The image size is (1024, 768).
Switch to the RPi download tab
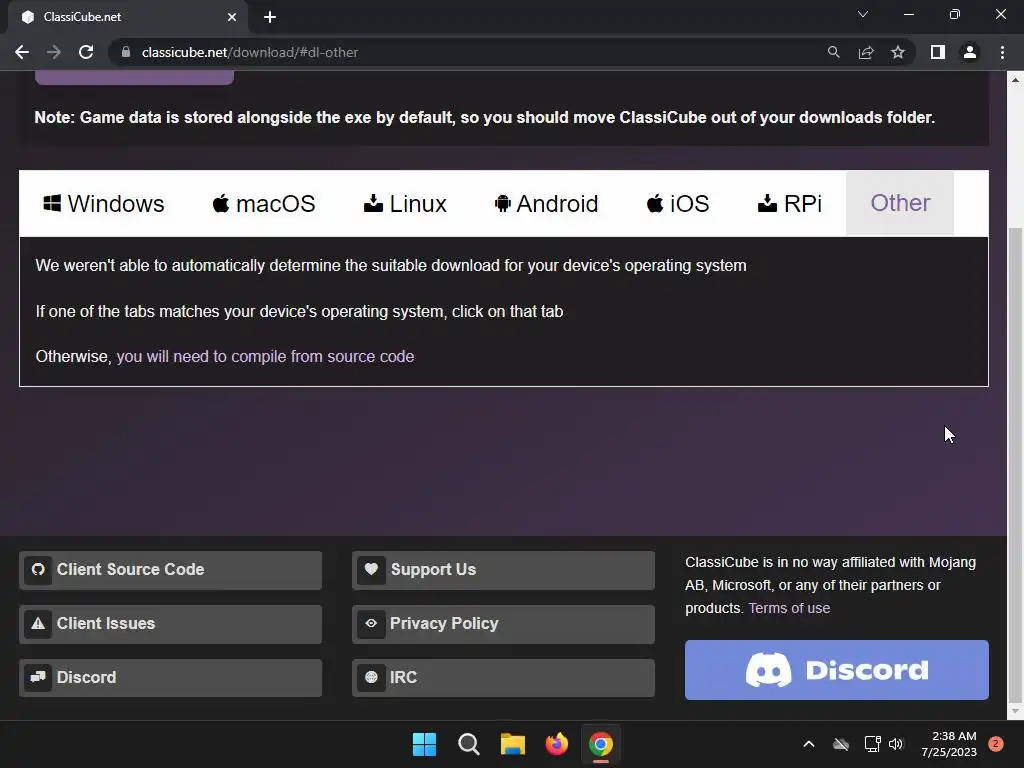point(790,204)
